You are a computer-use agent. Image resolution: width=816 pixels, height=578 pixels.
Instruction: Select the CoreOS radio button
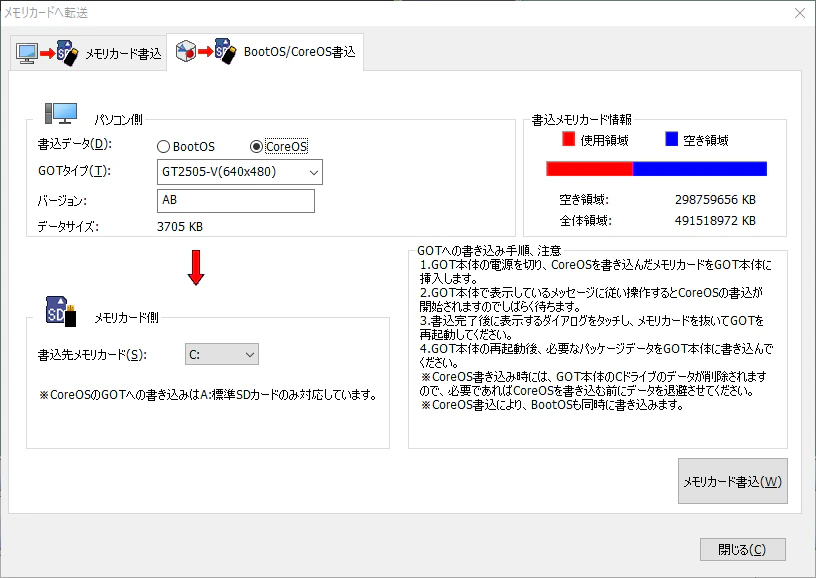[x=279, y=147]
